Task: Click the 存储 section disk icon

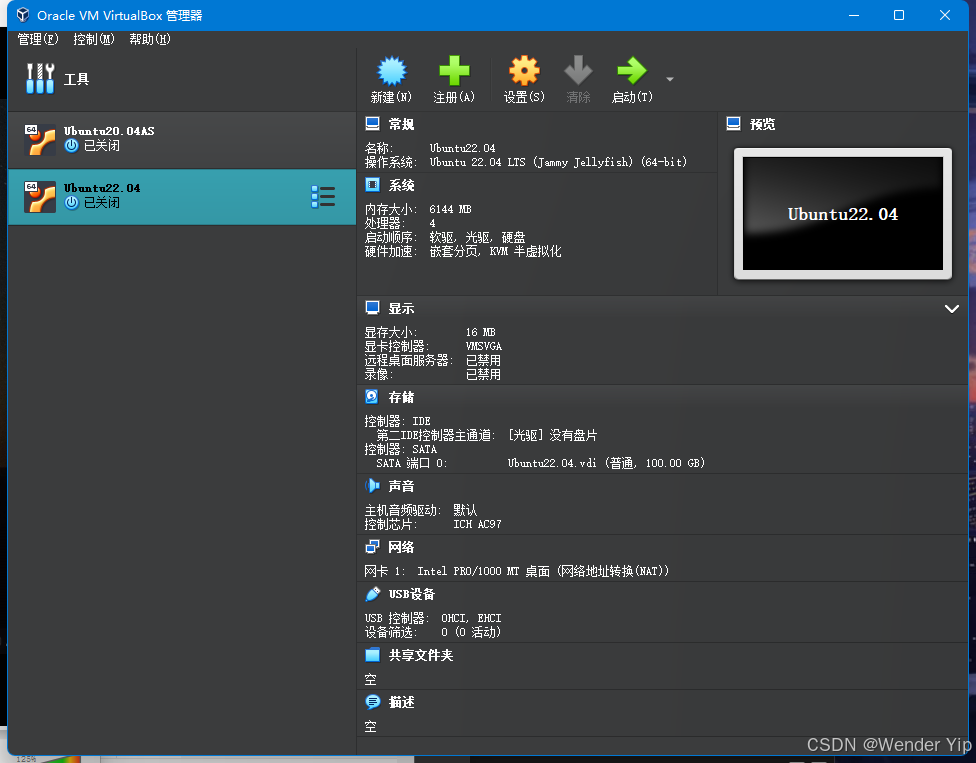Action: [x=372, y=397]
